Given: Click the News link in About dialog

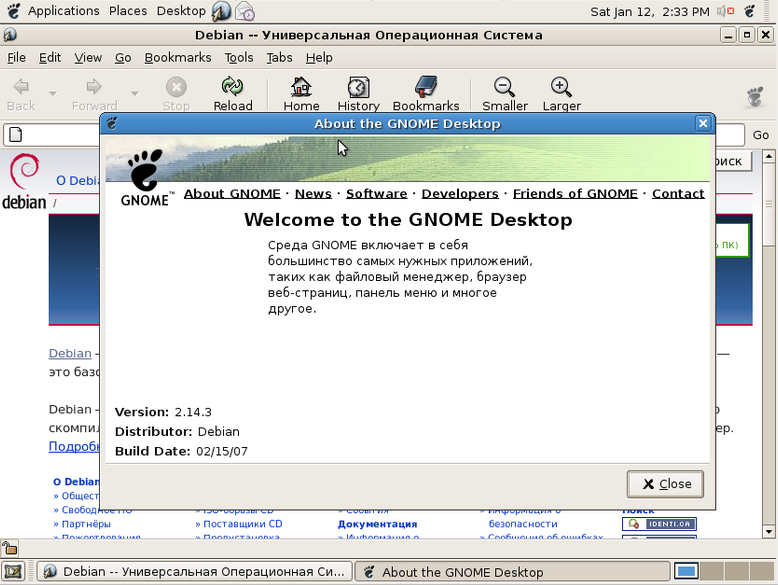Looking at the screenshot, I should [313, 194].
